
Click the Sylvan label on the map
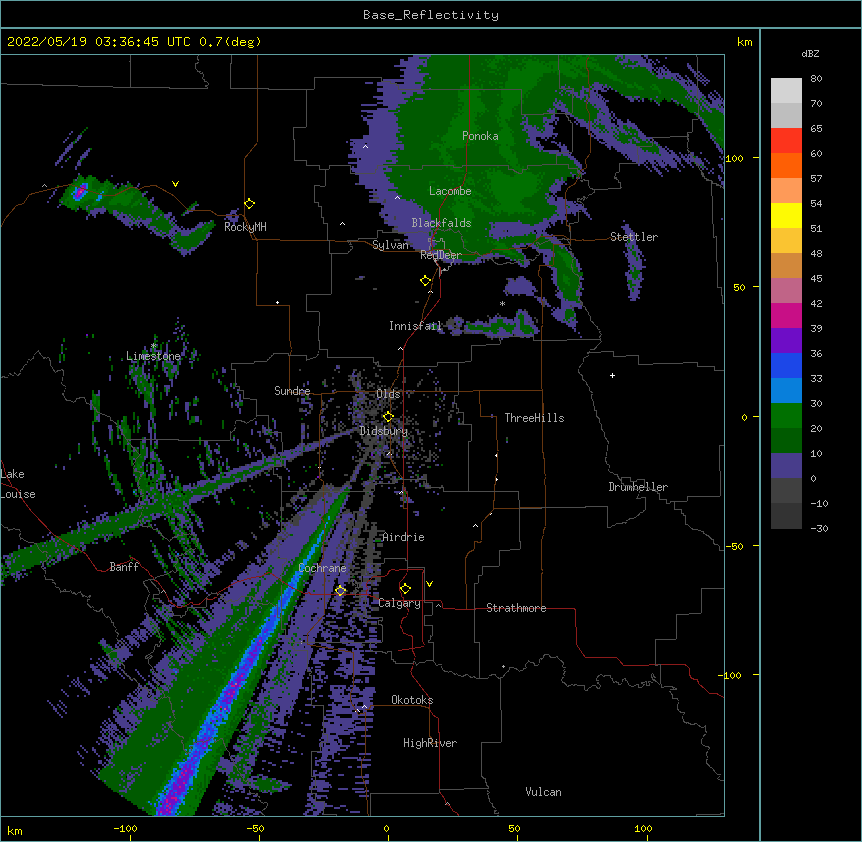[x=390, y=245]
